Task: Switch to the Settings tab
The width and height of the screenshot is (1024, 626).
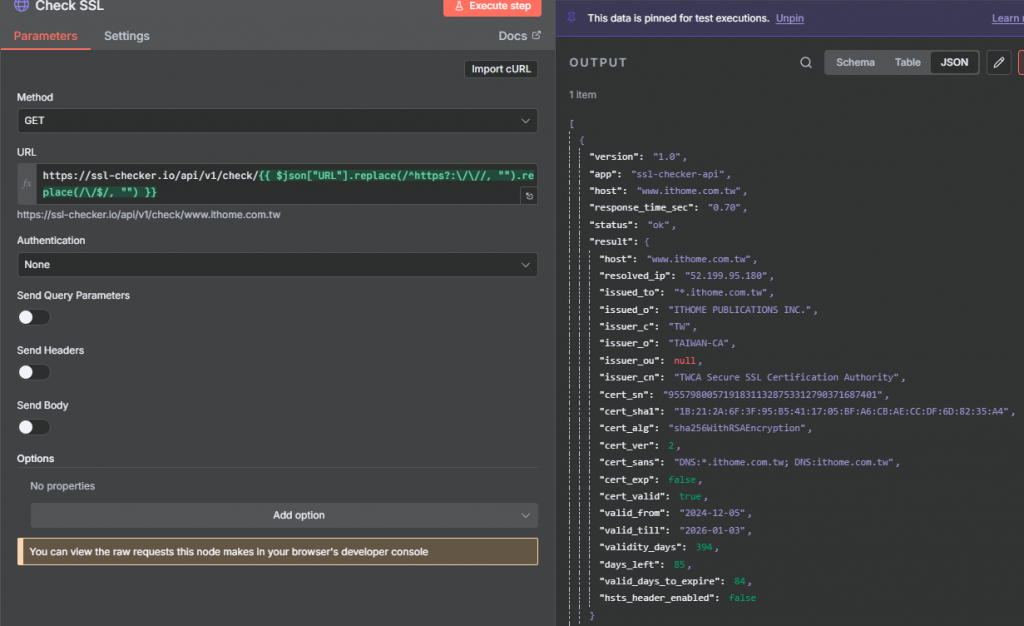Action: point(127,36)
